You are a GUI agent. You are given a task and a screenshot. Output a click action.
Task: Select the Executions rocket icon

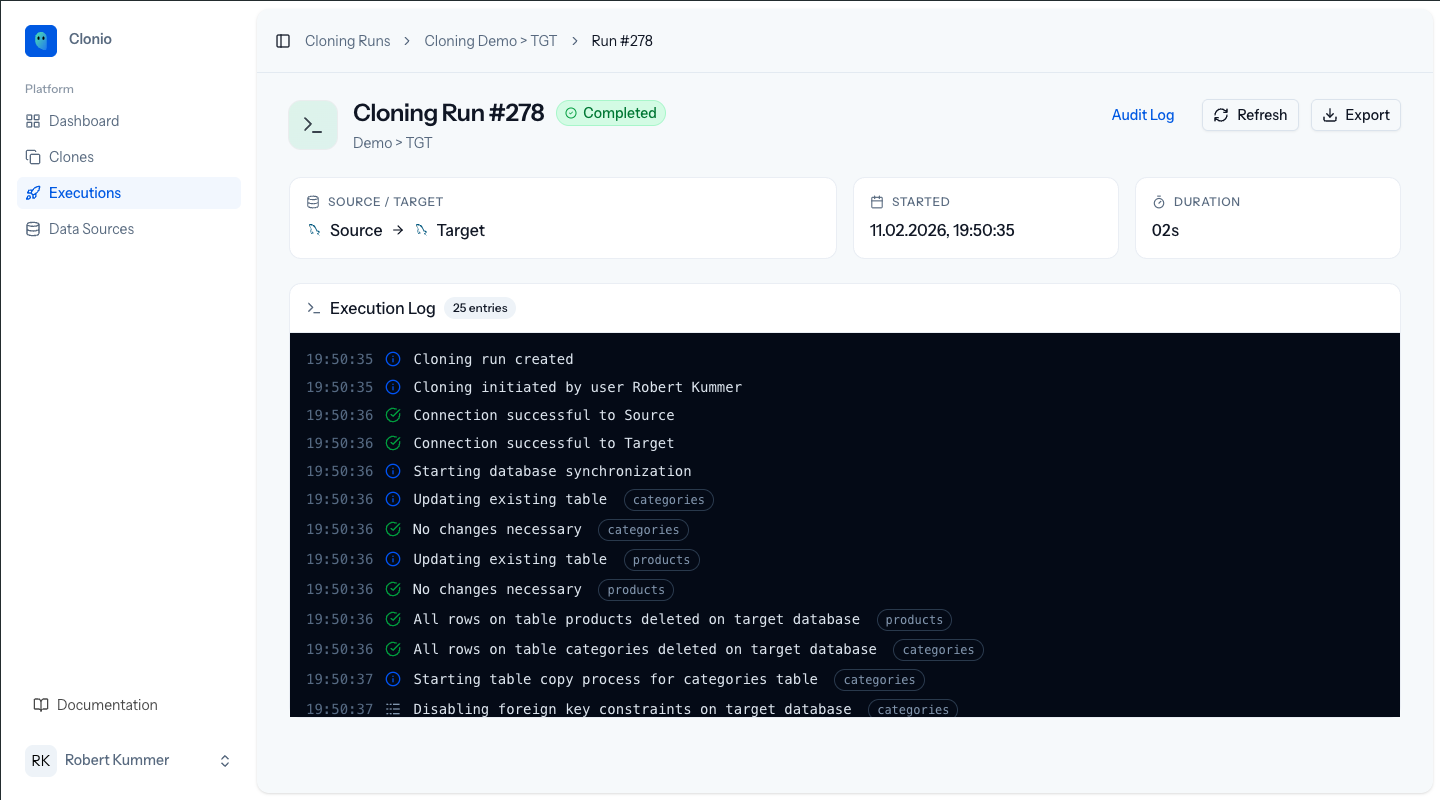click(35, 192)
